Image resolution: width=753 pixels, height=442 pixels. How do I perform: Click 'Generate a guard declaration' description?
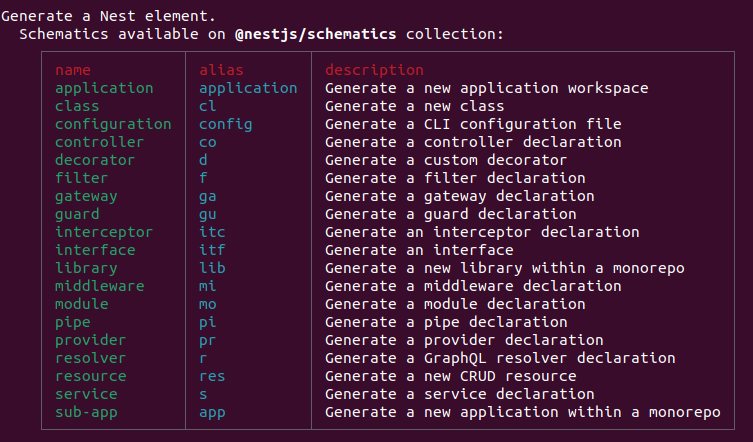[450, 214]
